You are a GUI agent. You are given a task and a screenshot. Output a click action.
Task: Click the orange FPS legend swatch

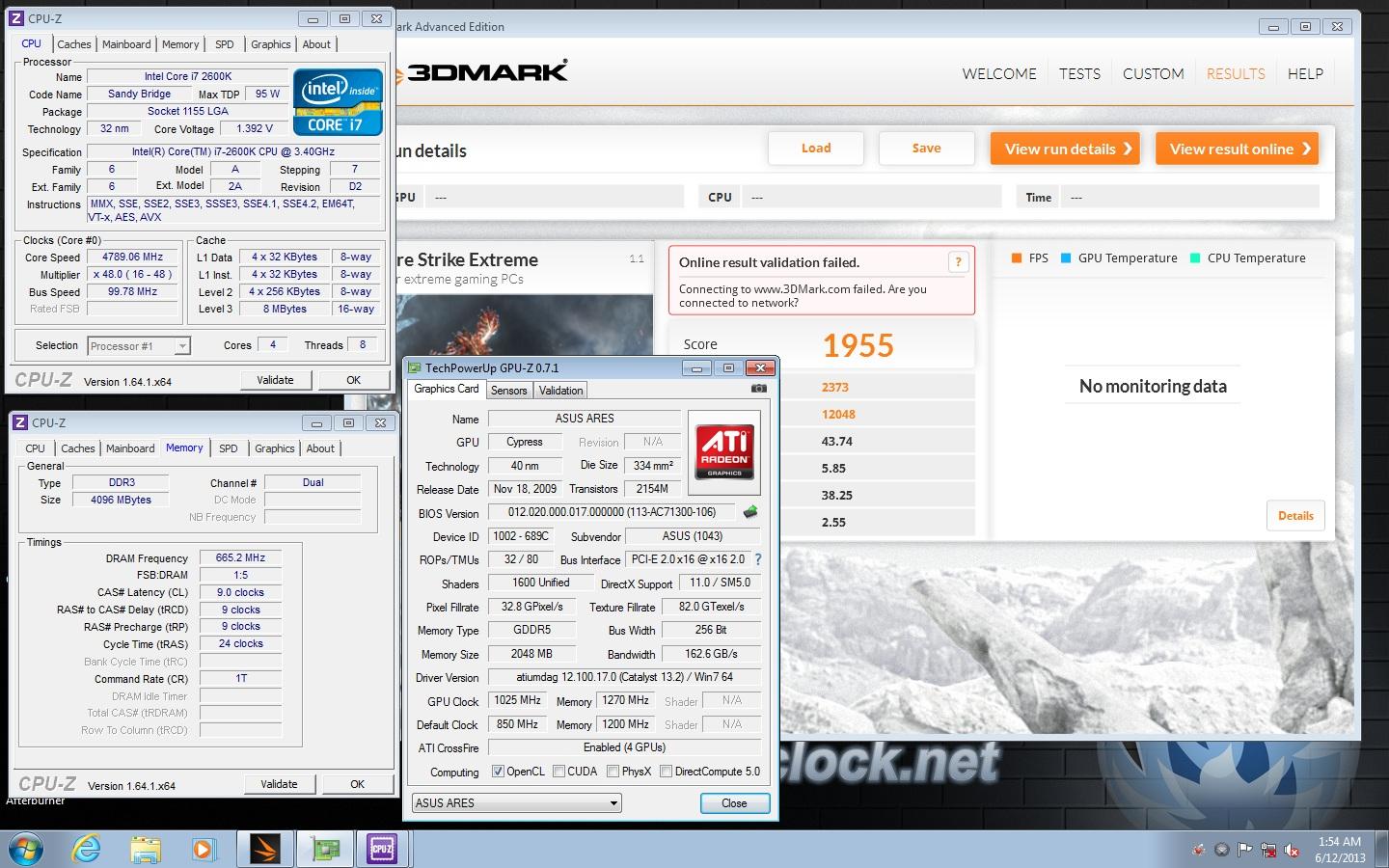1016,258
